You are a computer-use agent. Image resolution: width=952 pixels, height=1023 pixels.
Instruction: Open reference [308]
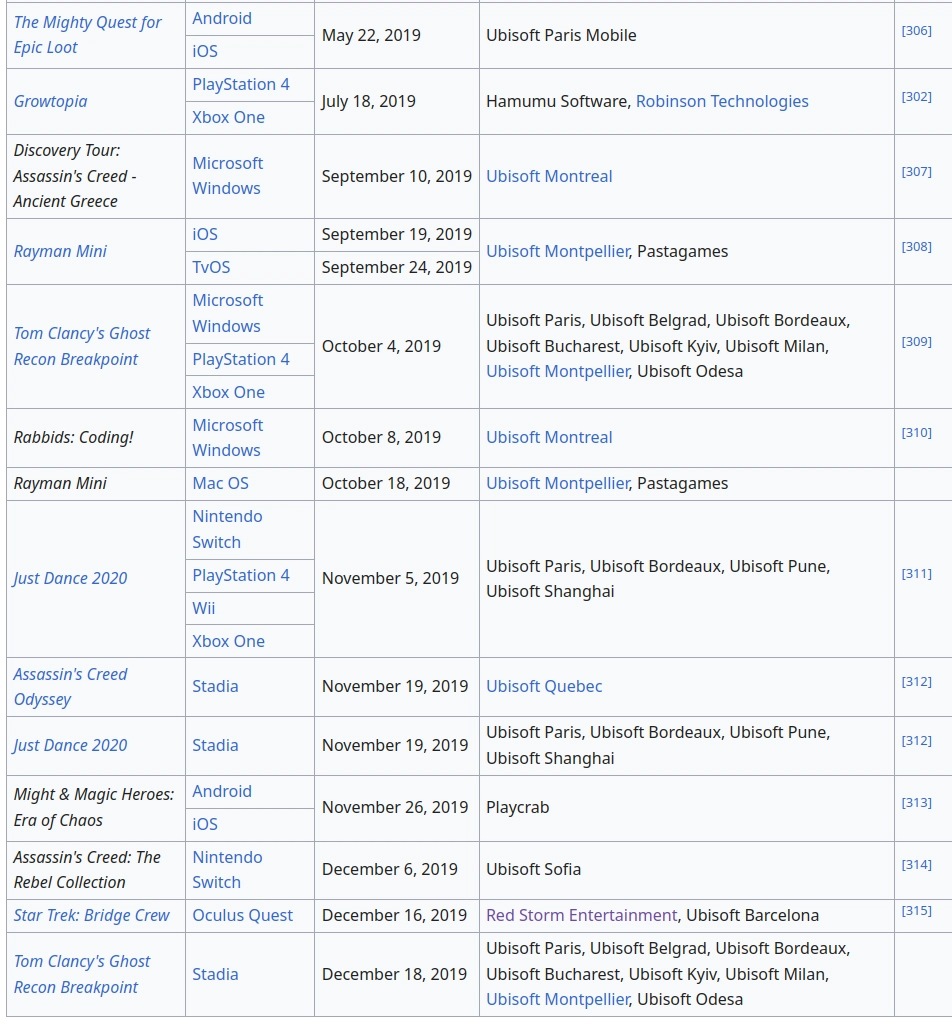916,247
